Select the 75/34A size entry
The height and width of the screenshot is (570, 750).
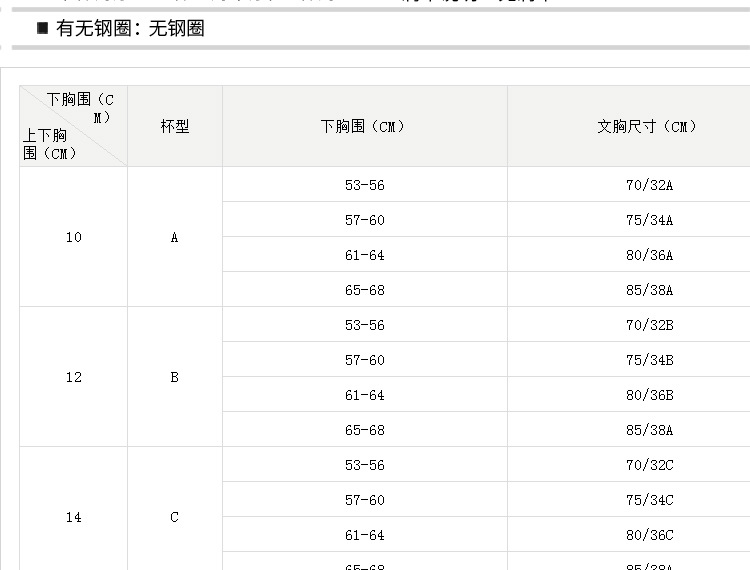[x=649, y=220]
